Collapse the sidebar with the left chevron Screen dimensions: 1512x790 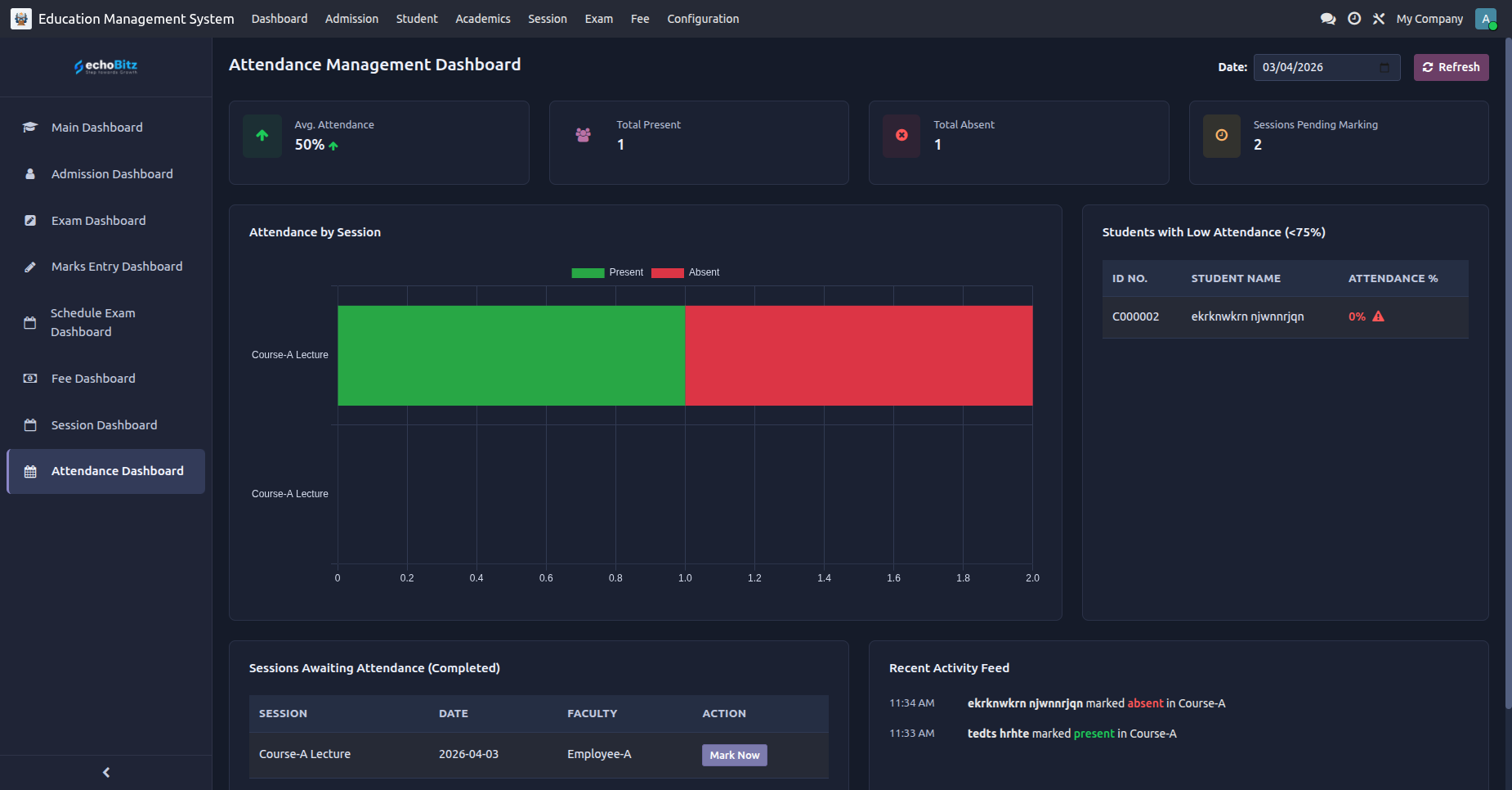point(106,772)
